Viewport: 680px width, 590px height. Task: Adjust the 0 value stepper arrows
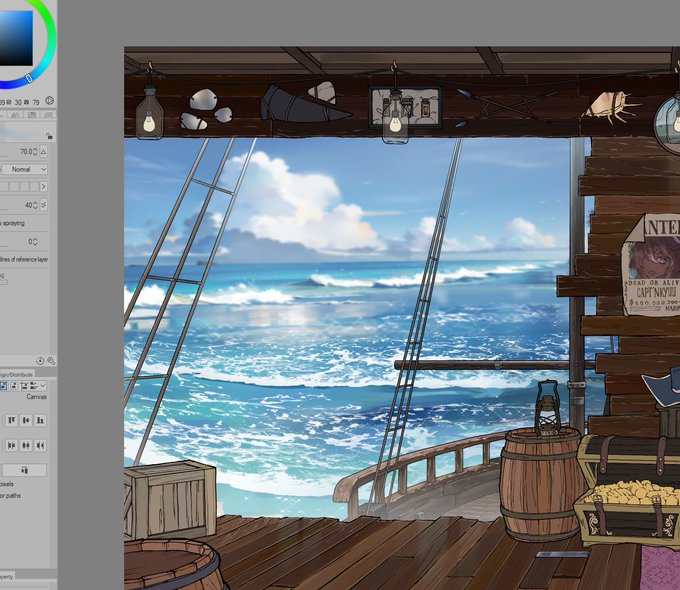pyautogui.click(x=35, y=242)
